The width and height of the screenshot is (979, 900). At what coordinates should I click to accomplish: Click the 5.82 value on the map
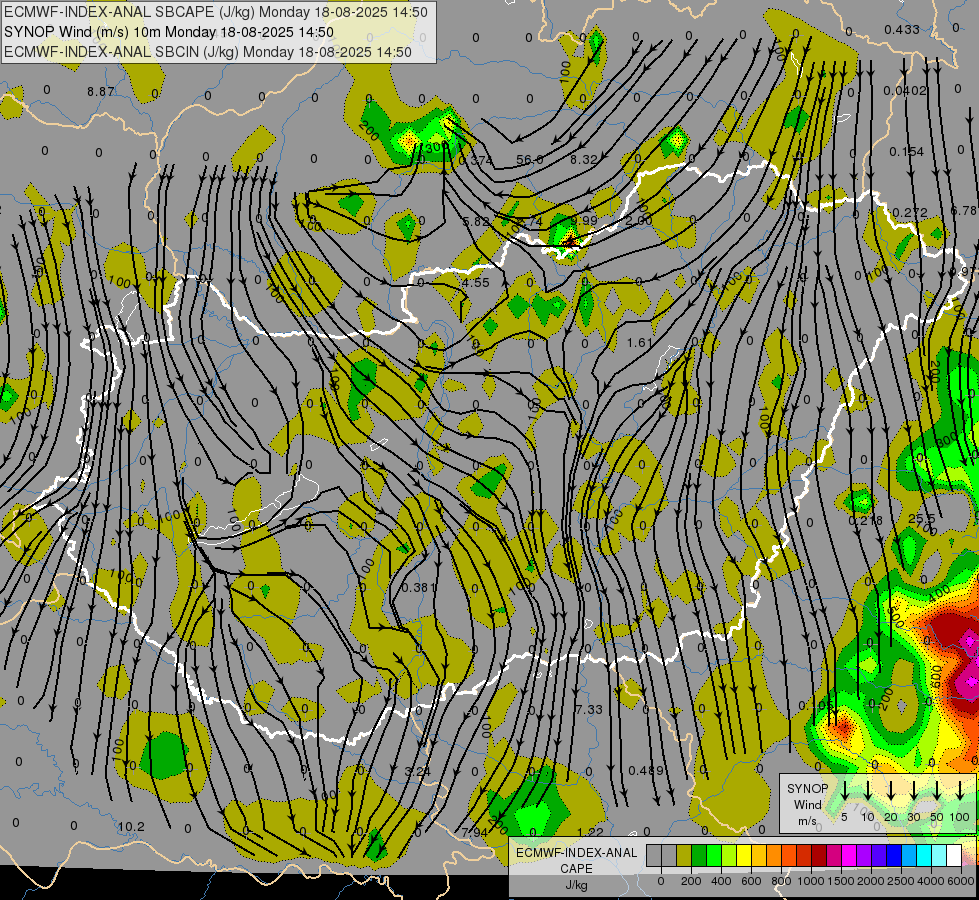point(476,221)
